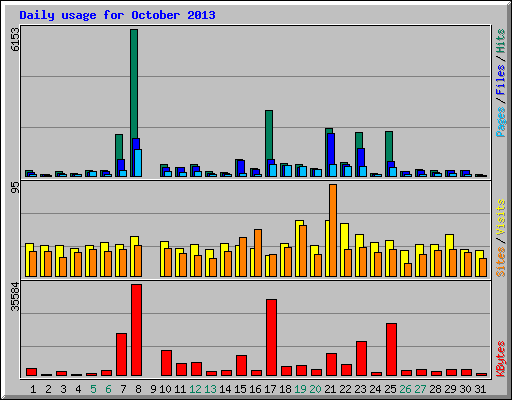The width and height of the screenshot is (512, 400).
Task: Click the blue Files legend label
Action: click(500, 80)
